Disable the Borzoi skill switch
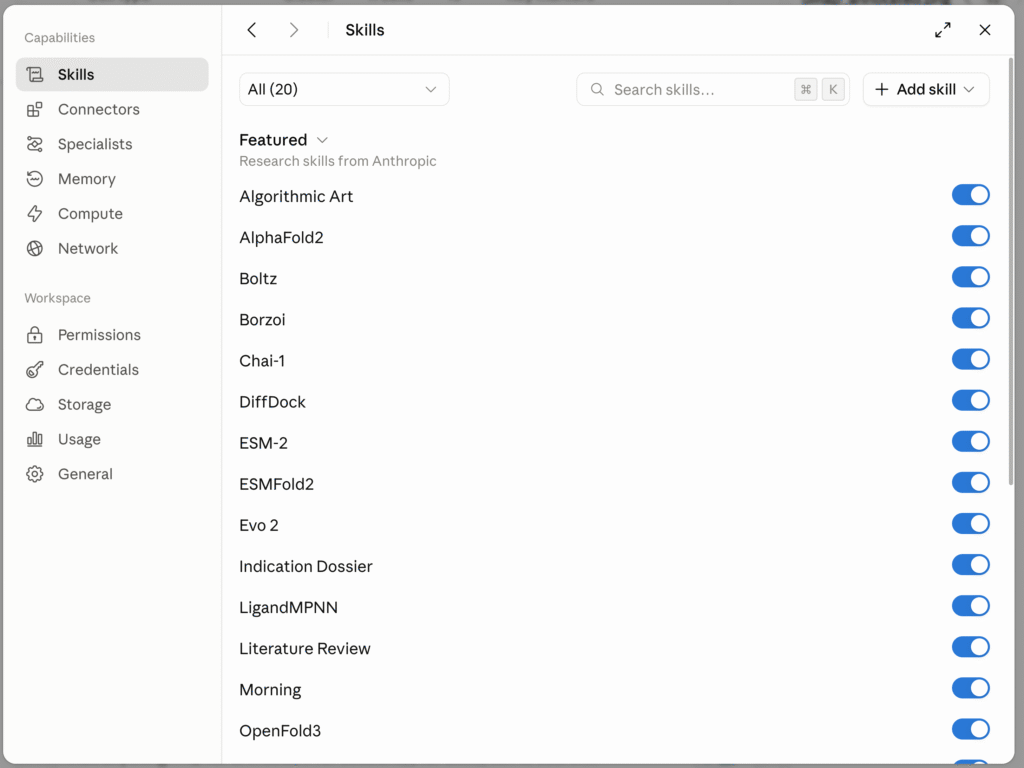This screenshot has height=768, width=1024. [970, 318]
